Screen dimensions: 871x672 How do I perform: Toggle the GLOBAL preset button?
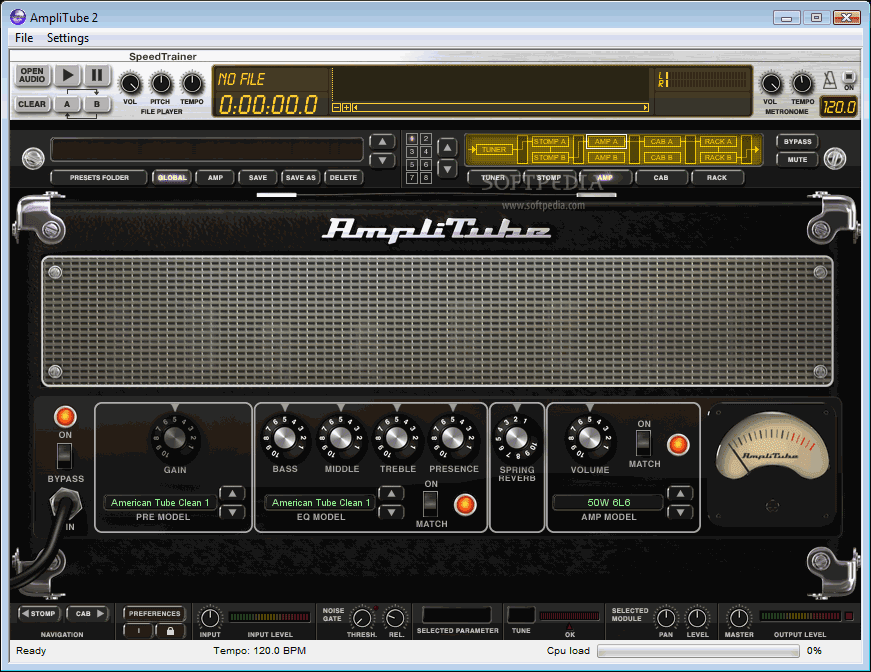[172, 178]
